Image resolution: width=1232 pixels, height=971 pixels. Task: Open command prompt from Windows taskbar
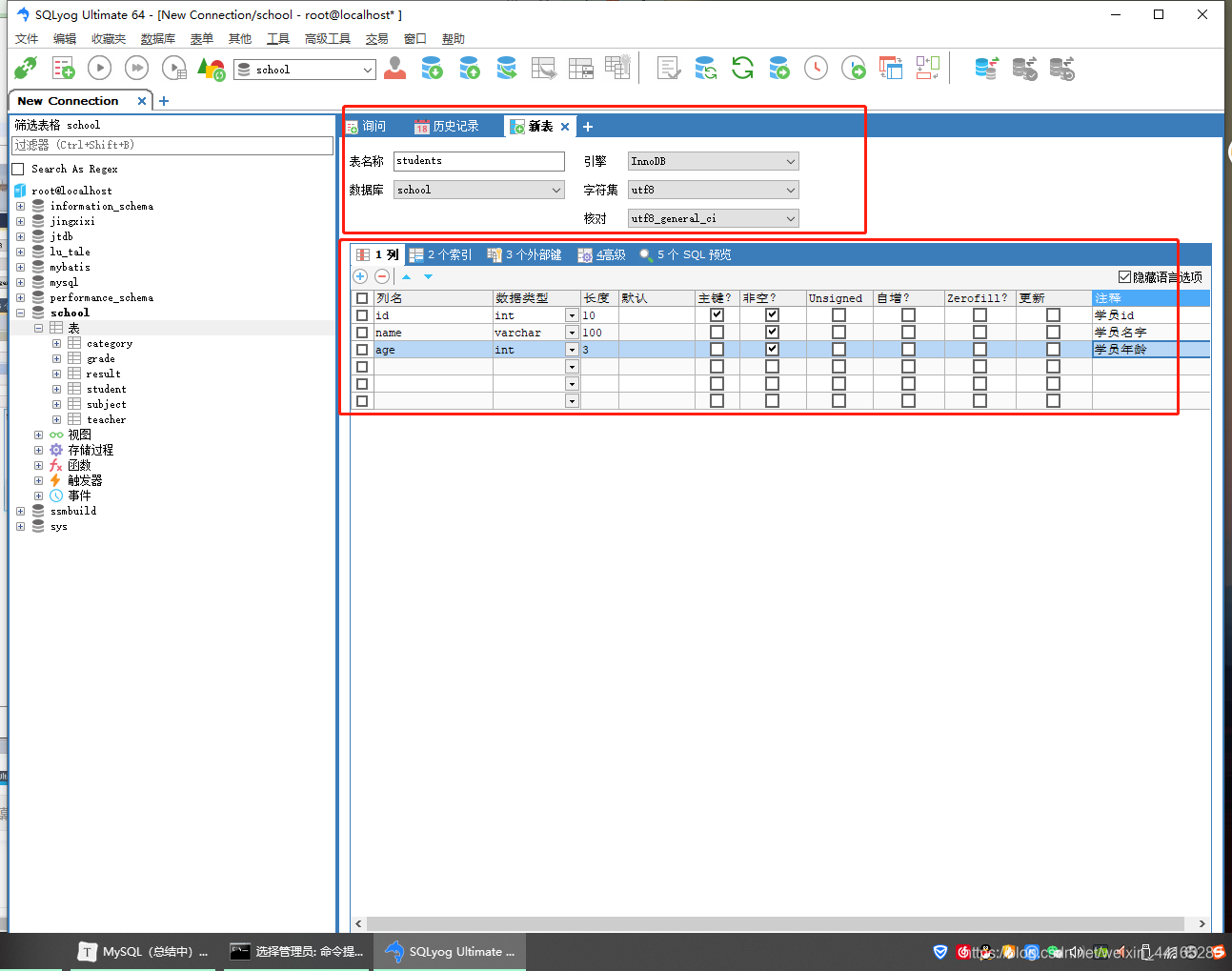pyautogui.click(x=297, y=952)
